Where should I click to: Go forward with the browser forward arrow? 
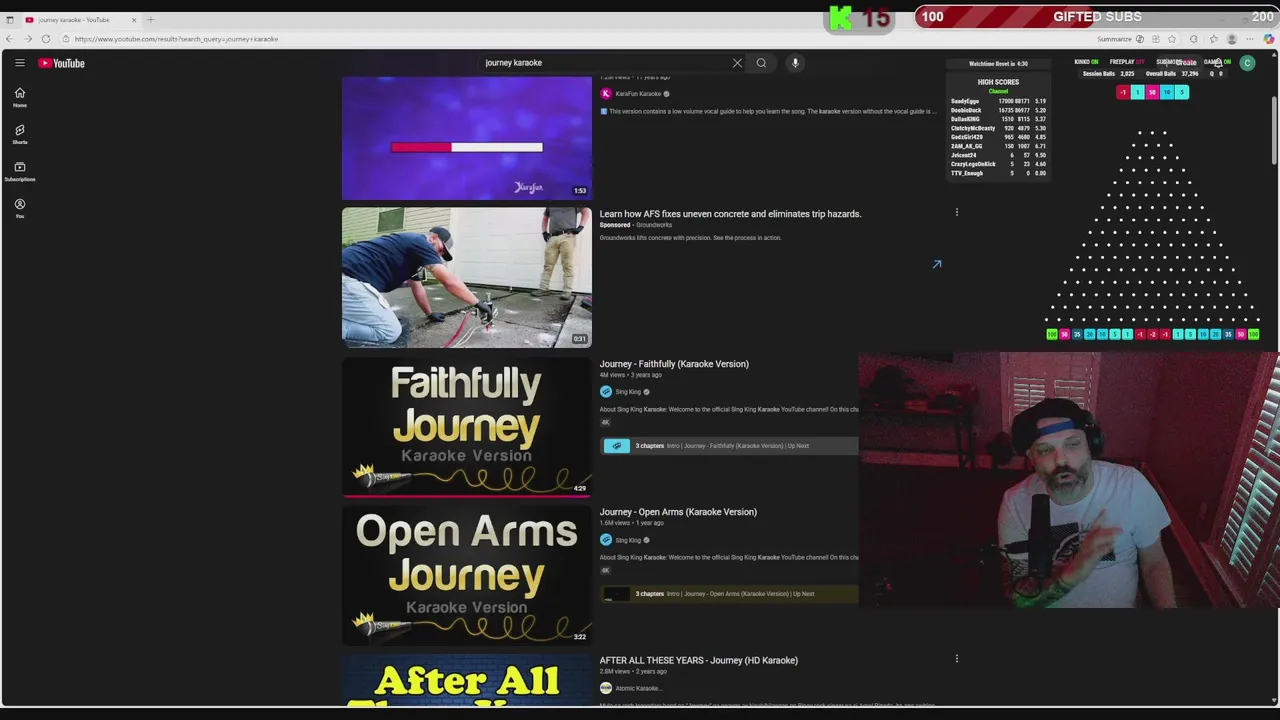tap(27, 39)
